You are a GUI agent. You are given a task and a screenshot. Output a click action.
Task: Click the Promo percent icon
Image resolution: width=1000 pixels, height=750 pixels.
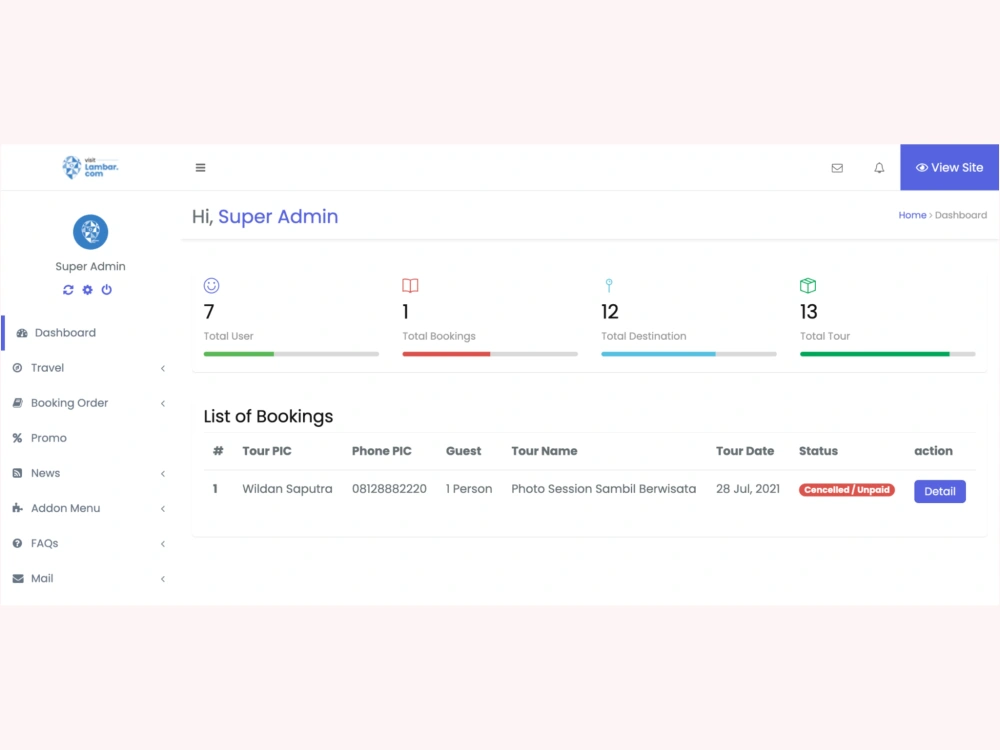[x=17, y=438]
